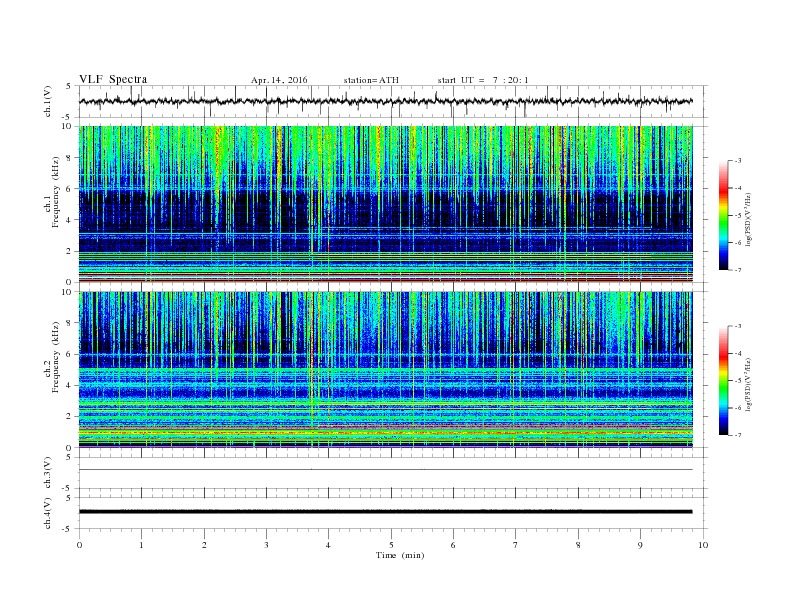792x612 pixels.
Task: Click time axis tick label '9'
Action: pos(640,545)
